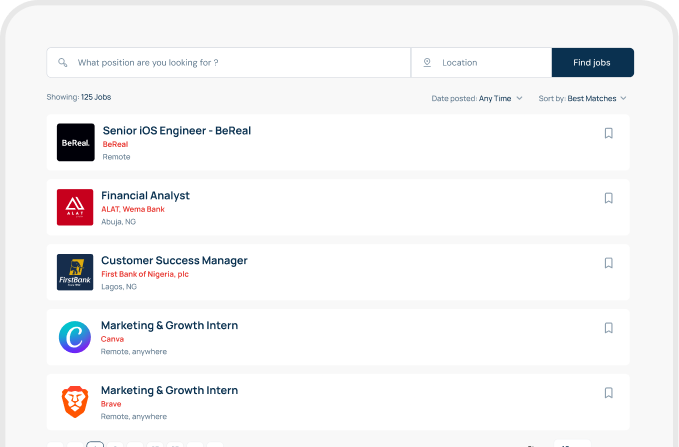The height and width of the screenshot is (447, 679).
Task: Click the search magnifier icon
Action: [x=62, y=63]
